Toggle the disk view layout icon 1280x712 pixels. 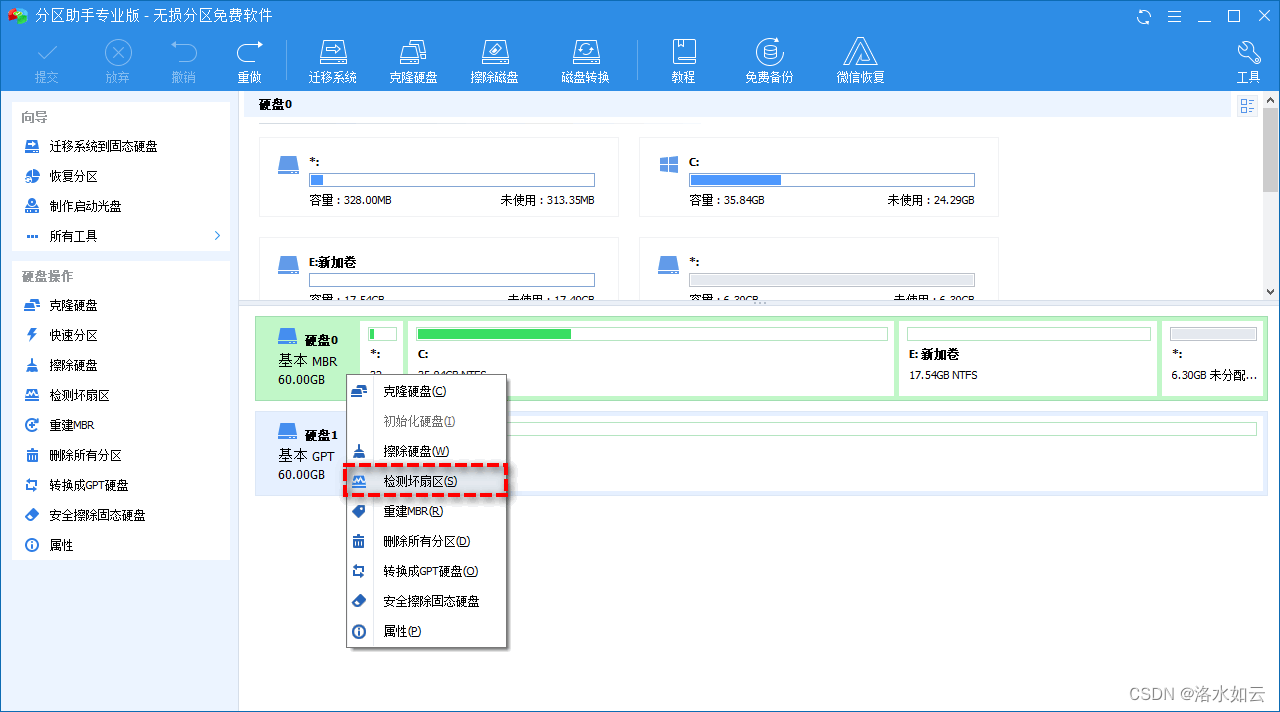1247,106
